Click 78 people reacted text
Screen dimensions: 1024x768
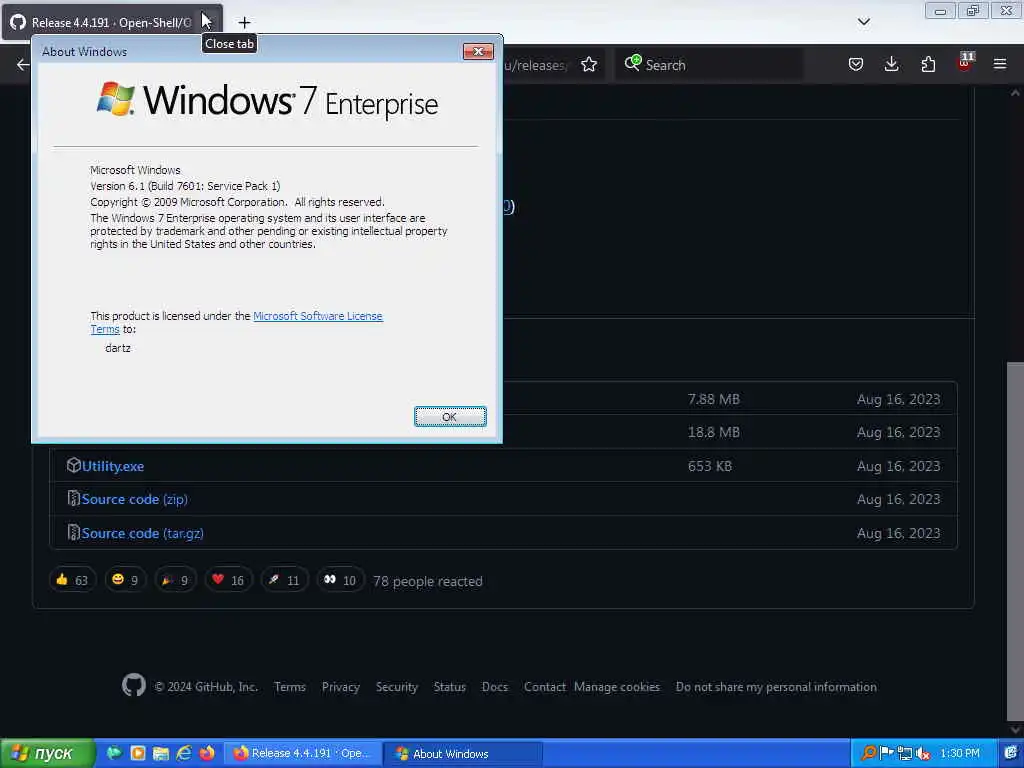(x=428, y=581)
